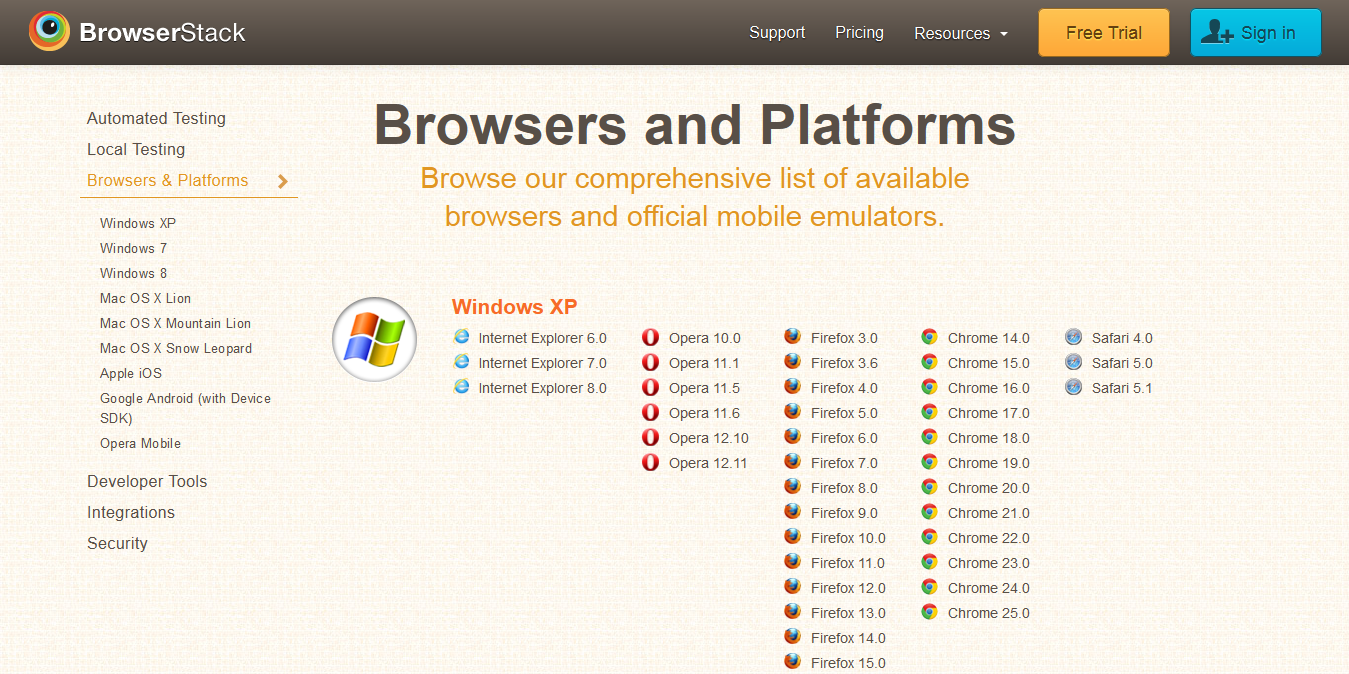Select Google Android (with Device SDK)

185,398
